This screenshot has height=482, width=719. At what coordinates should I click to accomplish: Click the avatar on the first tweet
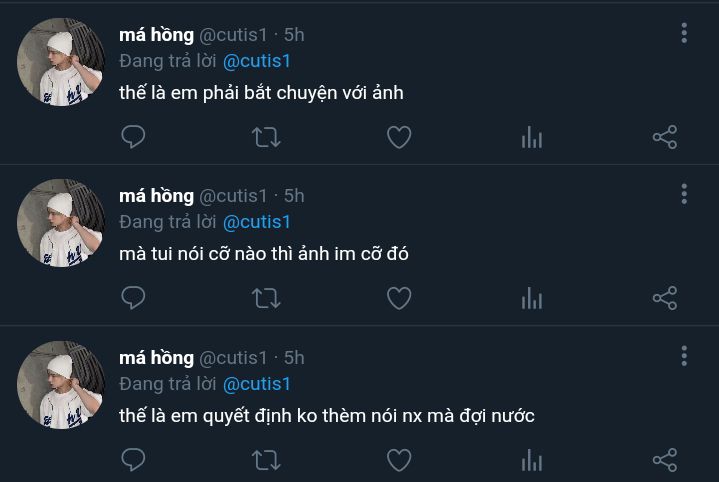60,62
